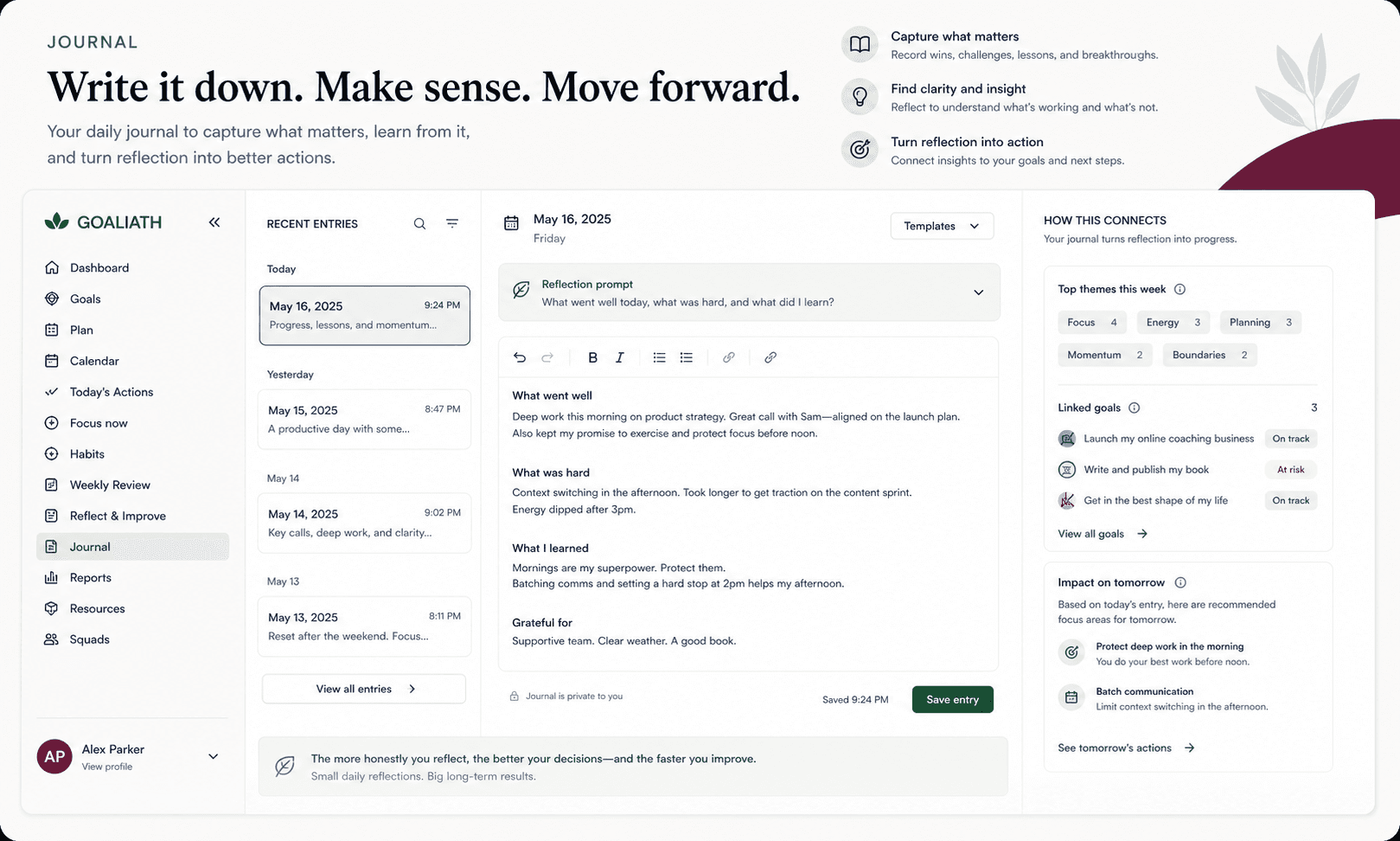This screenshot has height=841, width=1400.
Task: Go to Reflect & Improve
Action: point(132,516)
